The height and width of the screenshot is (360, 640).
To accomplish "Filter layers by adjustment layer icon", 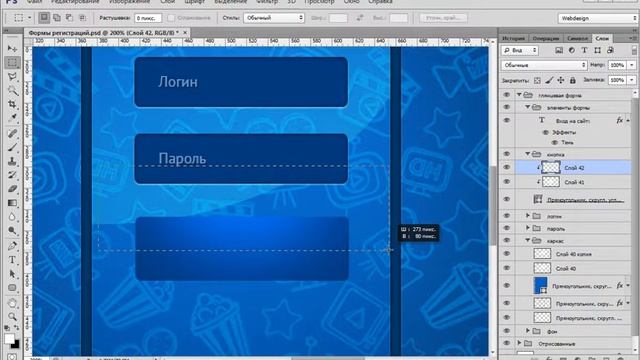I will pos(572,50).
